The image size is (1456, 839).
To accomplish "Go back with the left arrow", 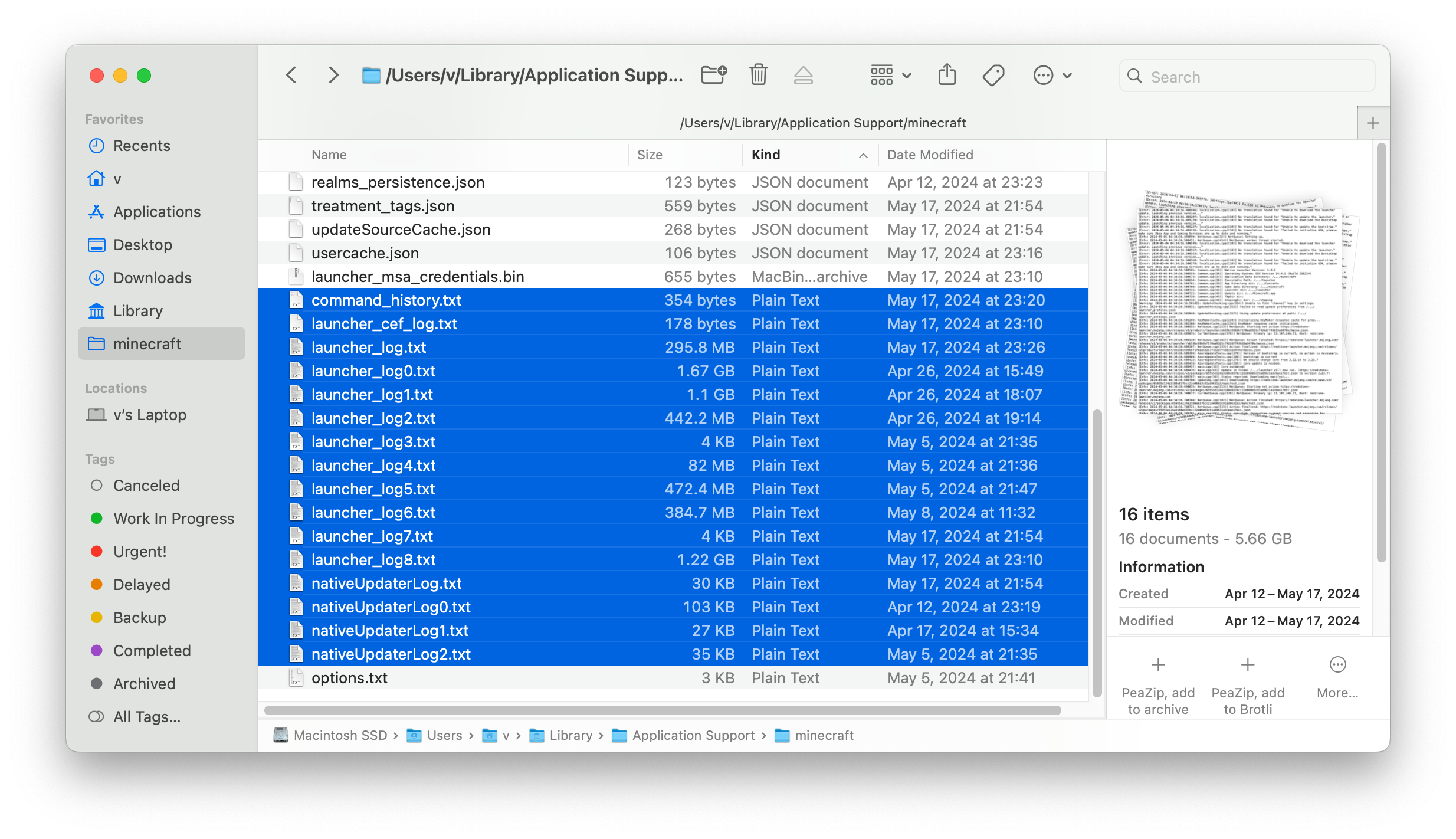I will click(x=291, y=75).
